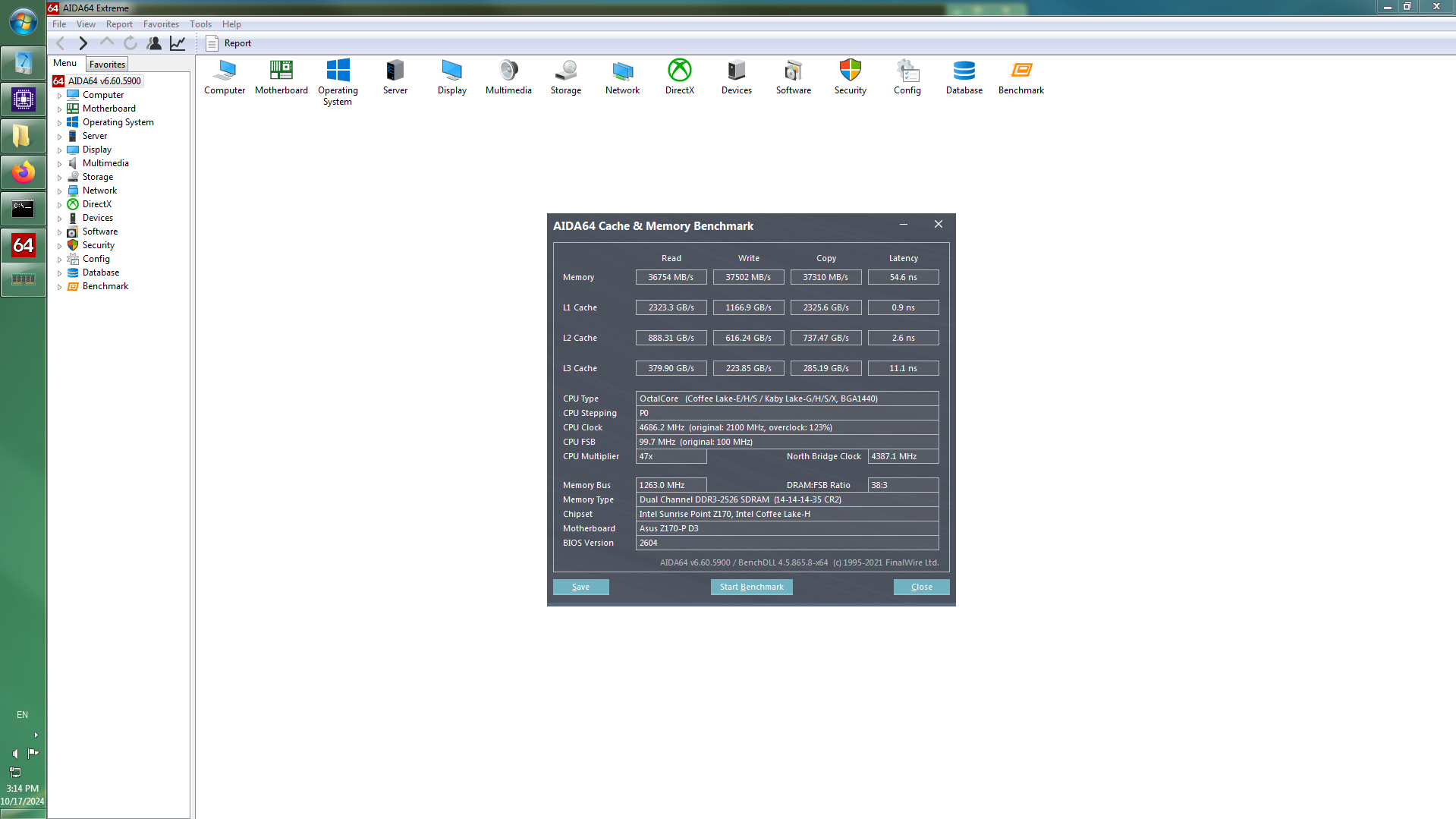Click the Back navigation arrow
The width and height of the screenshot is (1456, 819).
[61, 43]
